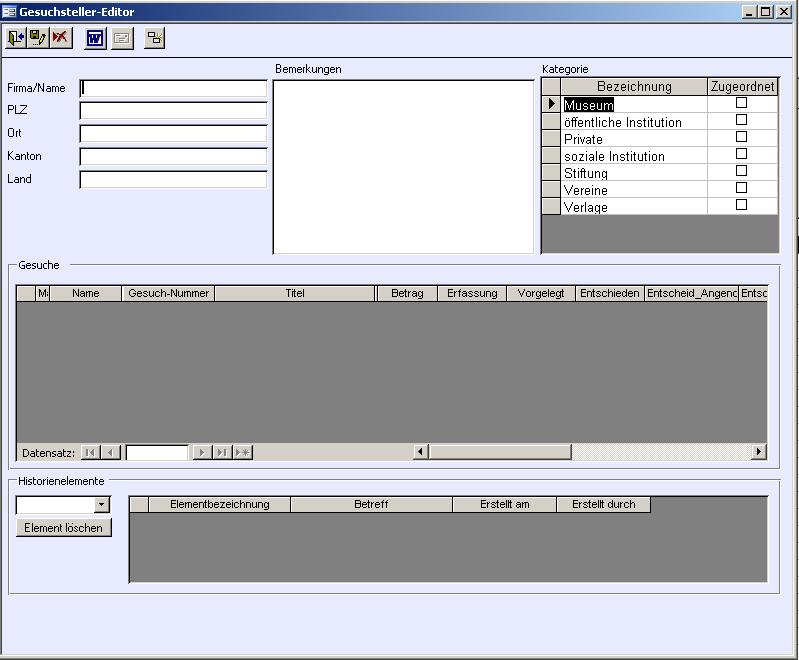Tick the Zugeordnet checkbox for Stiftung
Image resolution: width=799 pixels, height=660 pixels.
coord(741,171)
